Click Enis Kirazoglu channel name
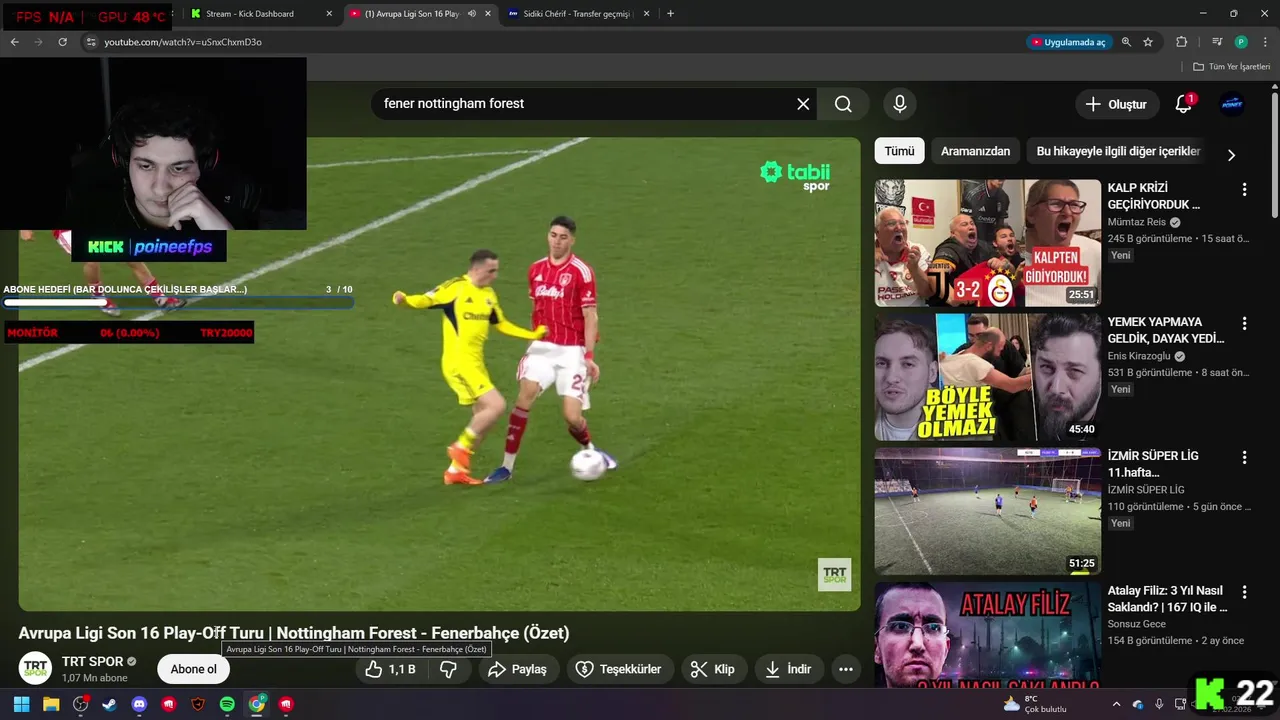This screenshot has width=1280, height=720. [1139, 356]
